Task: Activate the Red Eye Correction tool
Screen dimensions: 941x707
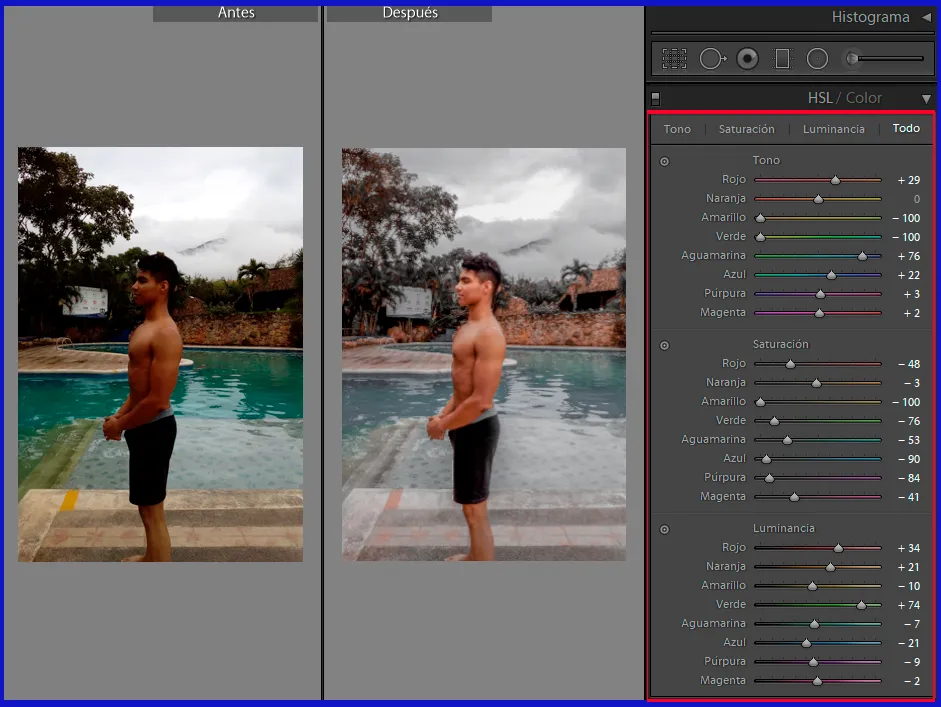Action: (x=747, y=59)
